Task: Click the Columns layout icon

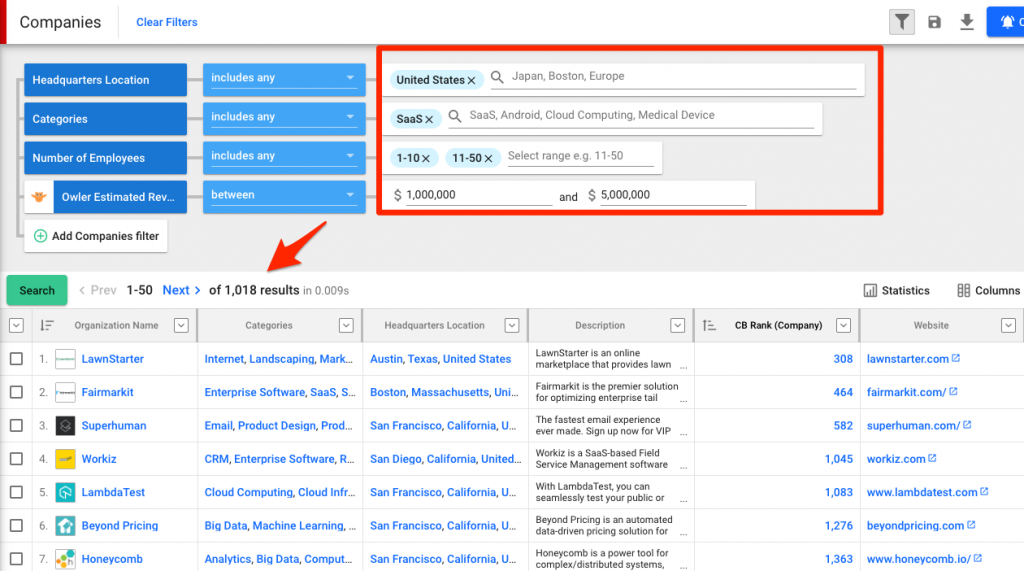Action: pos(963,291)
